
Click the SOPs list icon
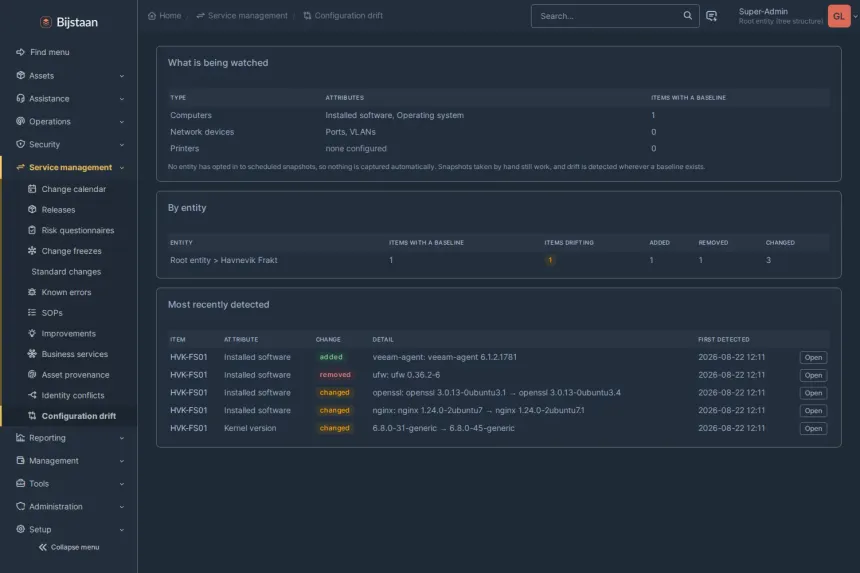[32, 313]
